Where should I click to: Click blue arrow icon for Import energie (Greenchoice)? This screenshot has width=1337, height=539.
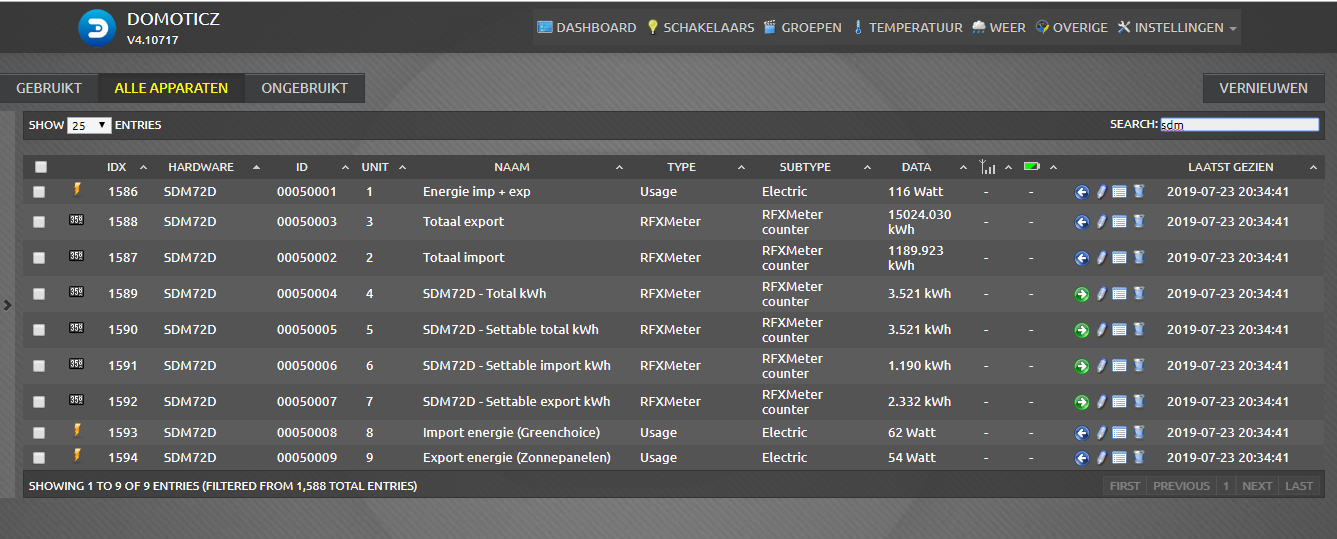click(1081, 433)
